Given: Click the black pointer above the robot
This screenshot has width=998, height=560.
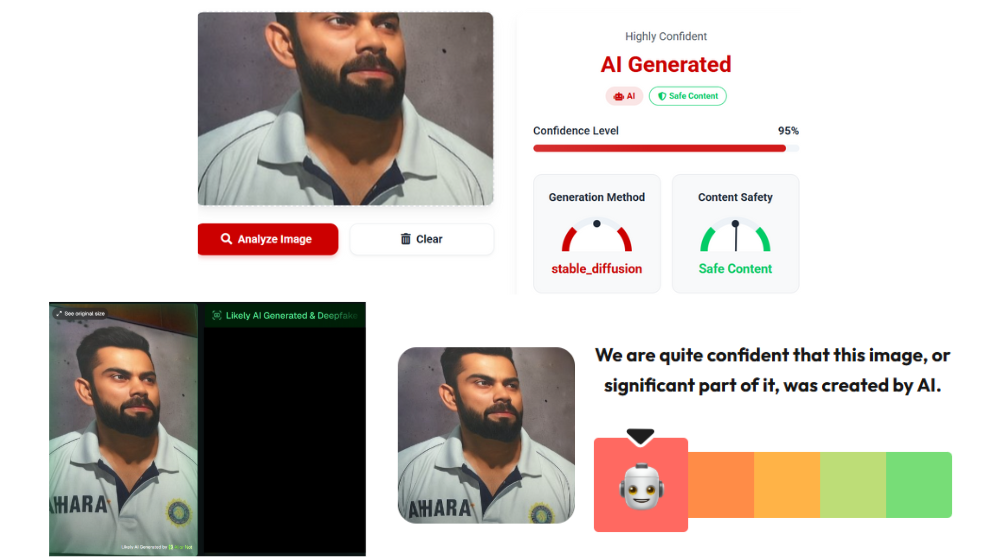Looking at the screenshot, I should click(640, 437).
